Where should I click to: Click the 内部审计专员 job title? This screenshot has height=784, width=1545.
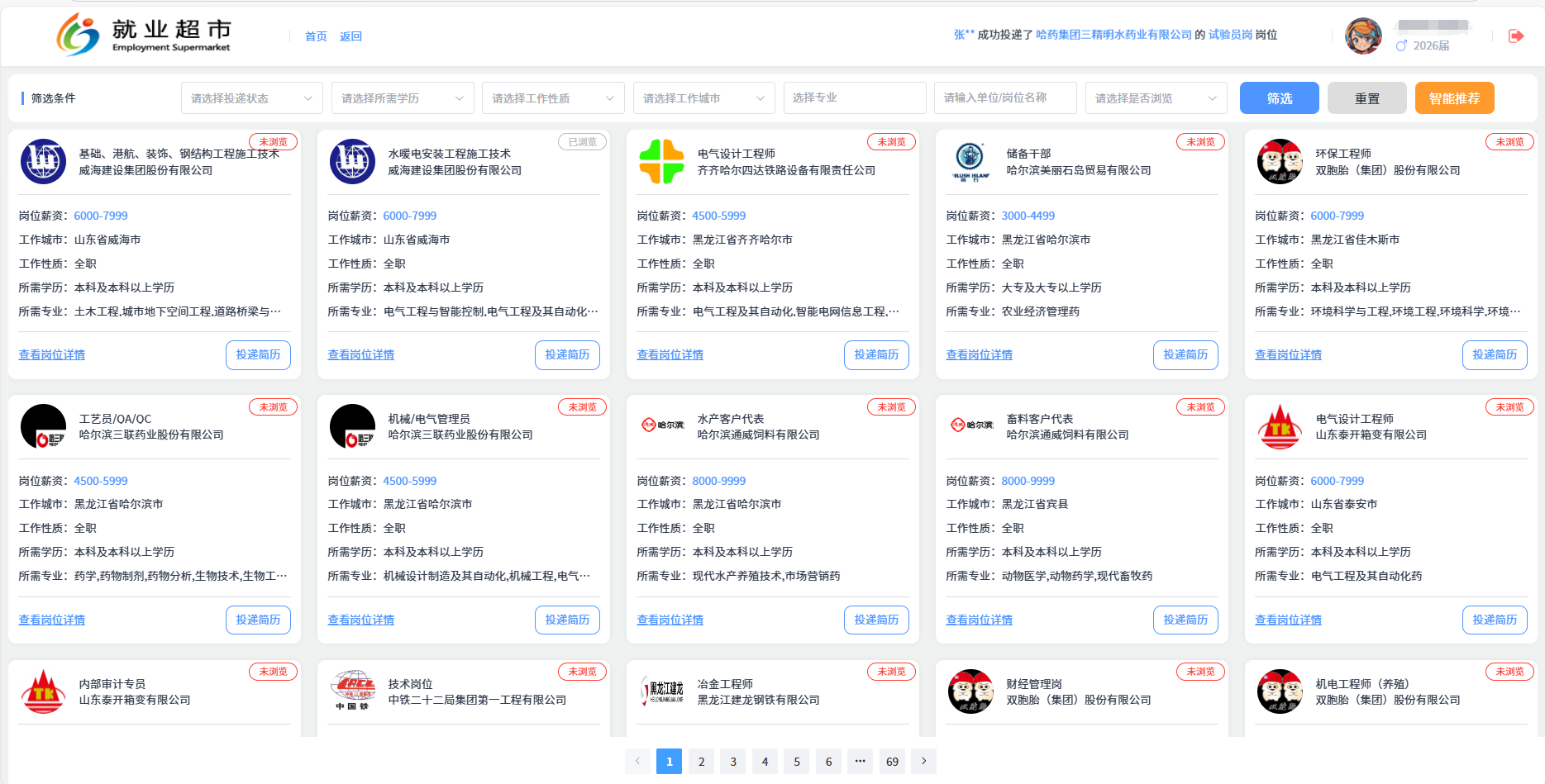click(x=112, y=684)
